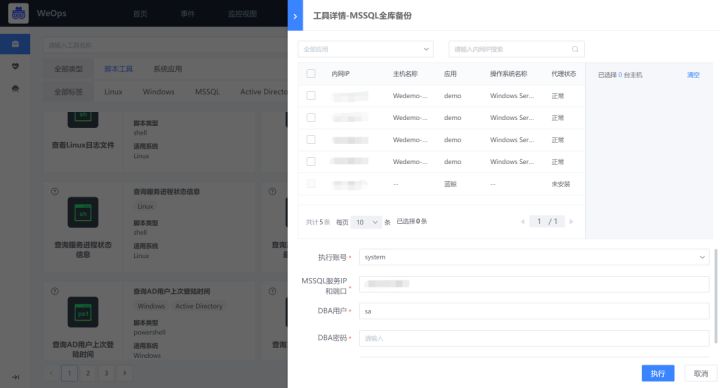
Task: Filter by the Linux tag
Action: 113,92
